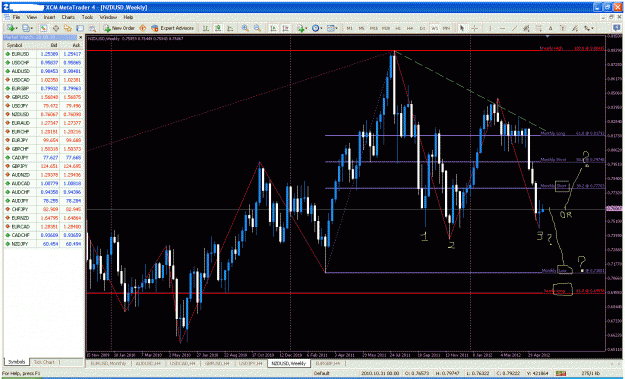Toggle bar chart display mode
Image resolution: width=625 pixels, height=379 pixels.
206,28
